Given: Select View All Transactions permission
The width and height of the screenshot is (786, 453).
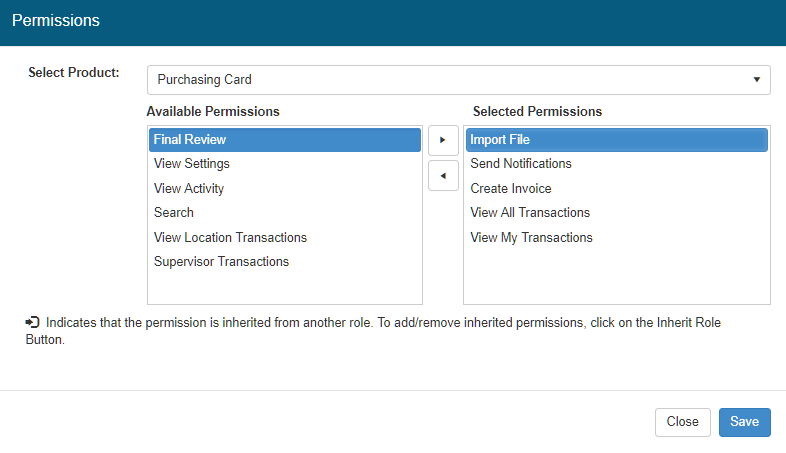Looking at the screenshot, I should tap(530, 213).
